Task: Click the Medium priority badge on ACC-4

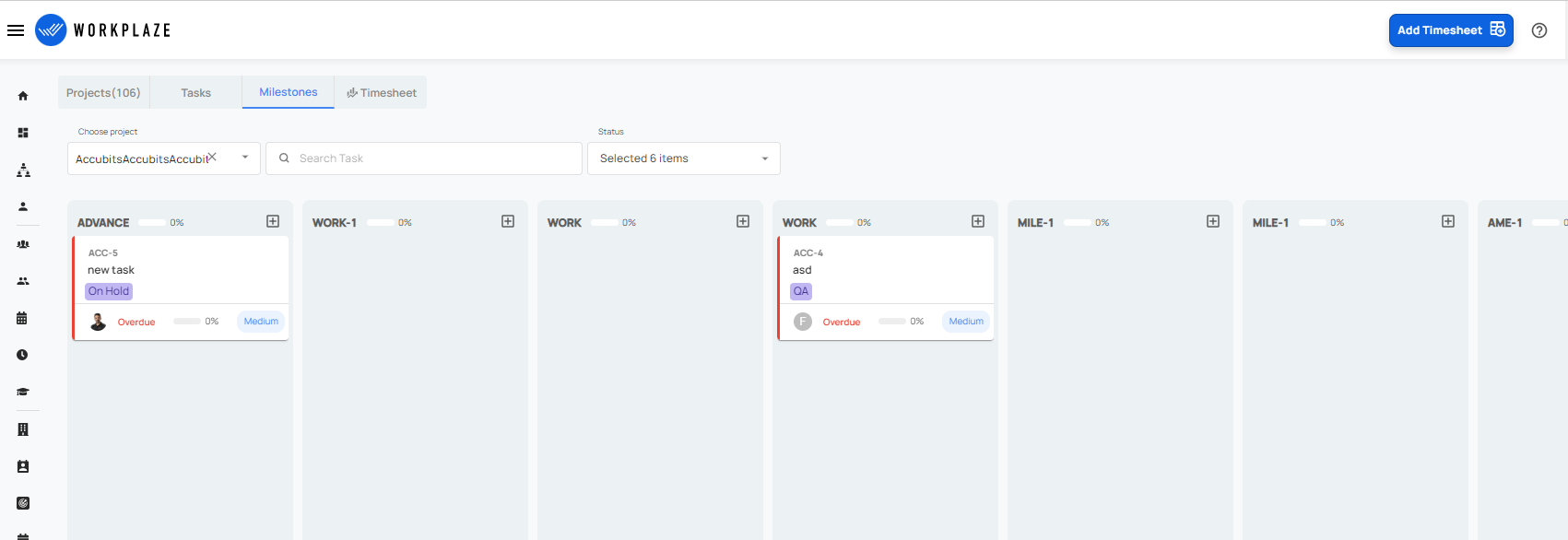Action: [x=966, y=322]
